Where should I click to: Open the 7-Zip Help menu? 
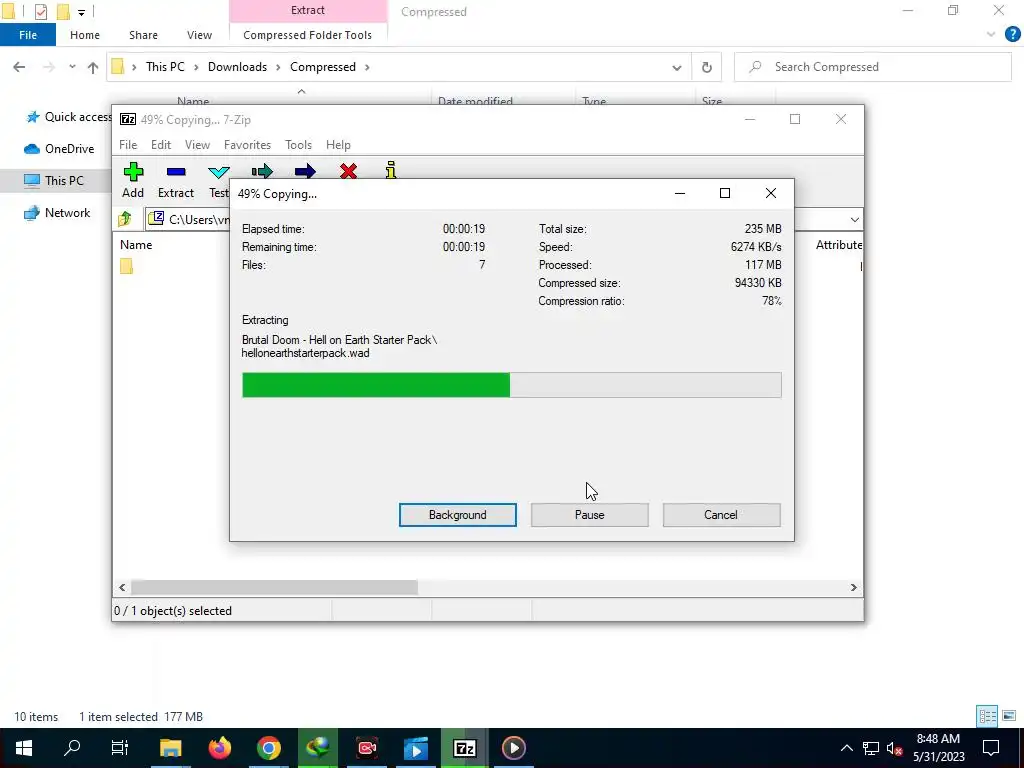pos(338,145)
